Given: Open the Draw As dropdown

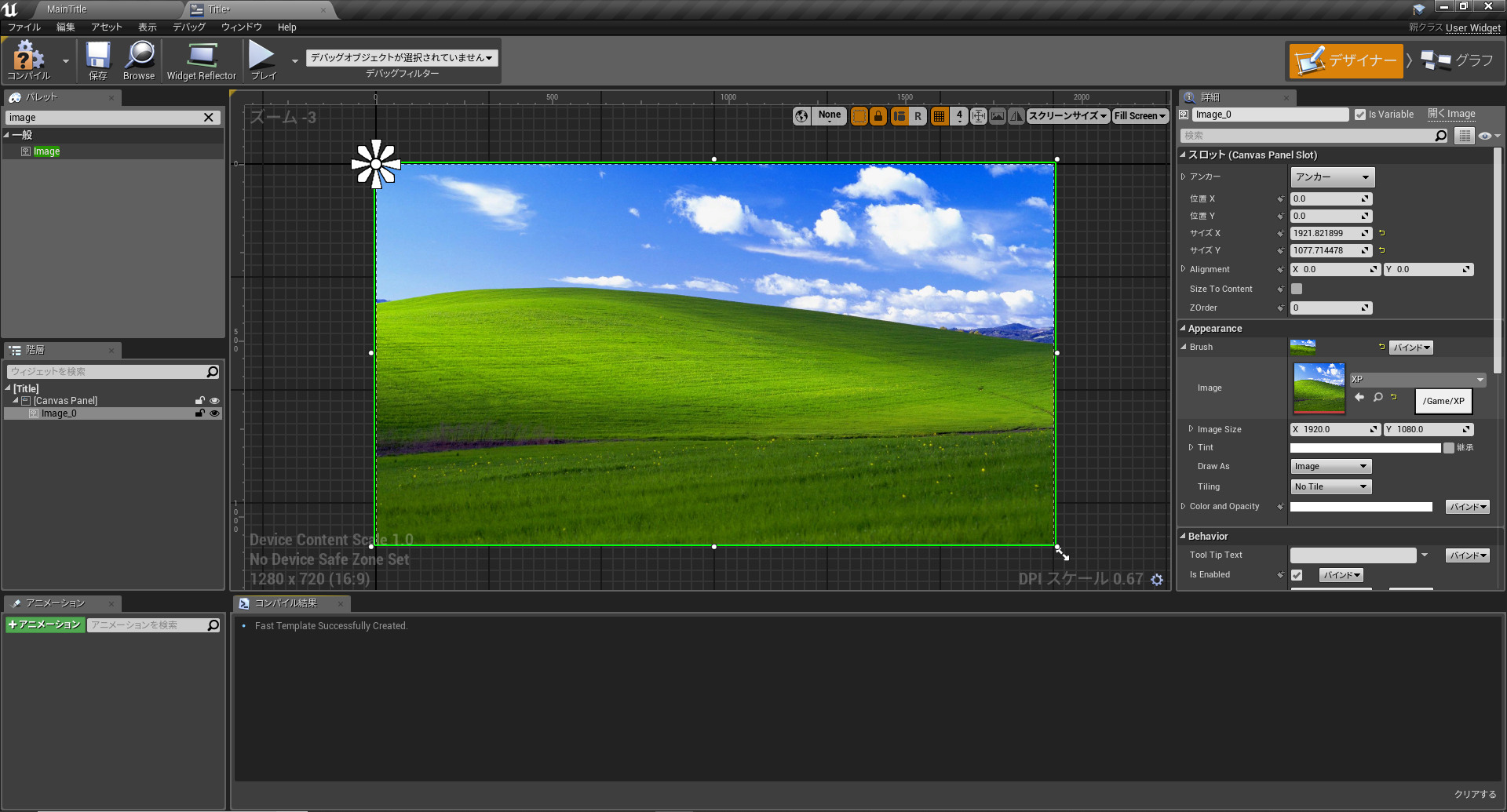Looking at the screenshot, I should pyautogui.click(x=1330, y=465).
